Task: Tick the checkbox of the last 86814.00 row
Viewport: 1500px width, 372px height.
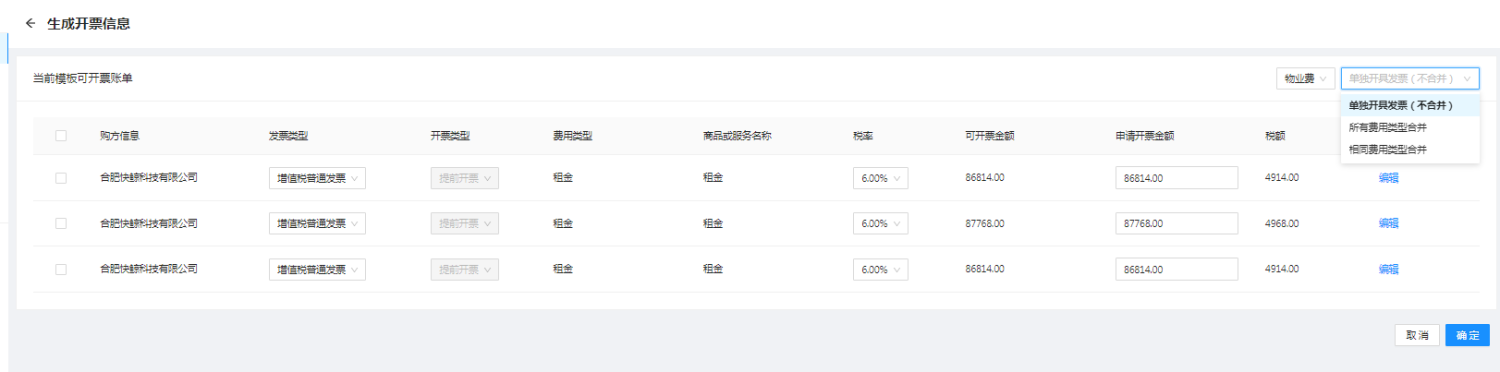Action: [61, 270]
